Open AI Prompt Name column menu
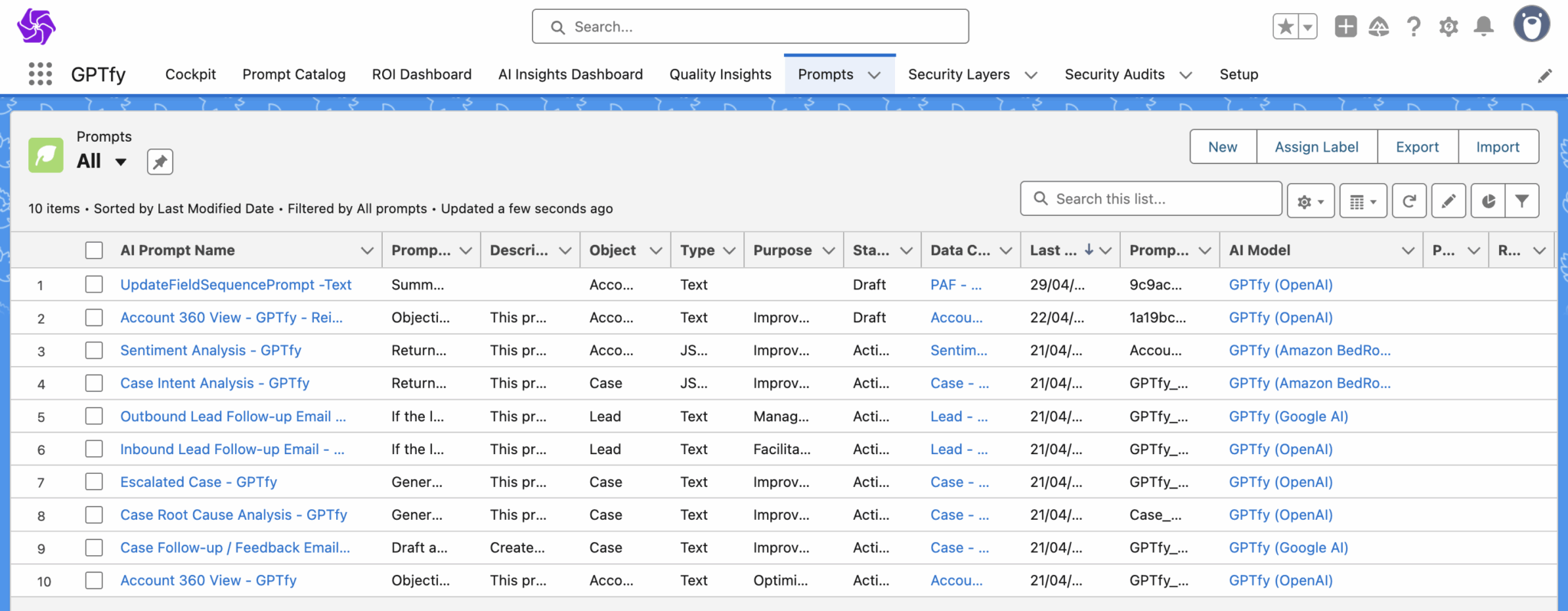 point(367,250)
